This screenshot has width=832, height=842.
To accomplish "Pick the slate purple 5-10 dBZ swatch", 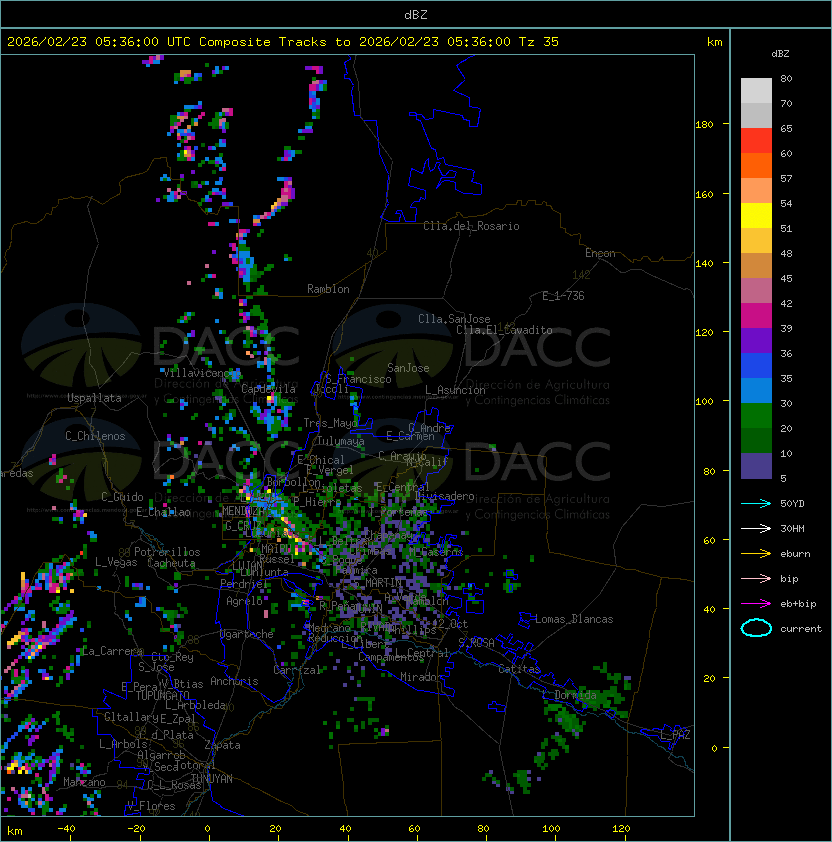I will coord(756,466).
